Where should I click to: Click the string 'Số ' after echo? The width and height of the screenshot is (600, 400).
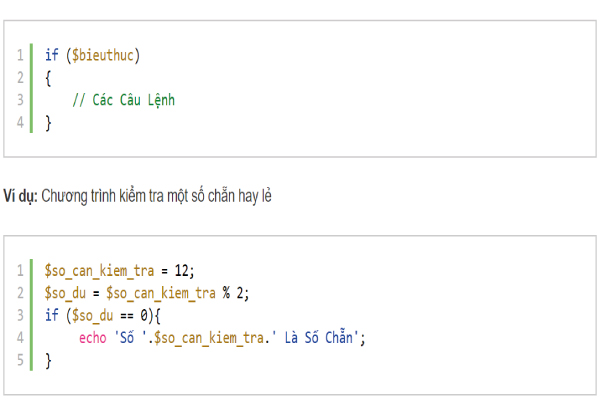[x=130, y=339]
